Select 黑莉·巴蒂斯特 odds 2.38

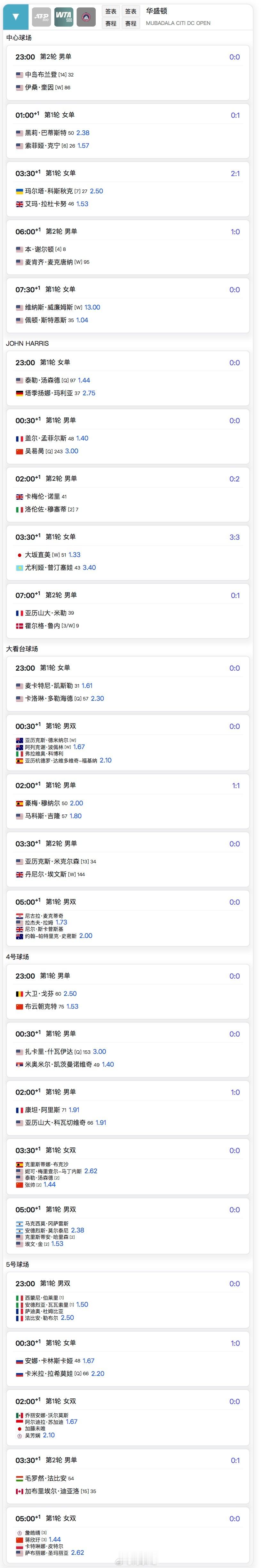[83, 133]
